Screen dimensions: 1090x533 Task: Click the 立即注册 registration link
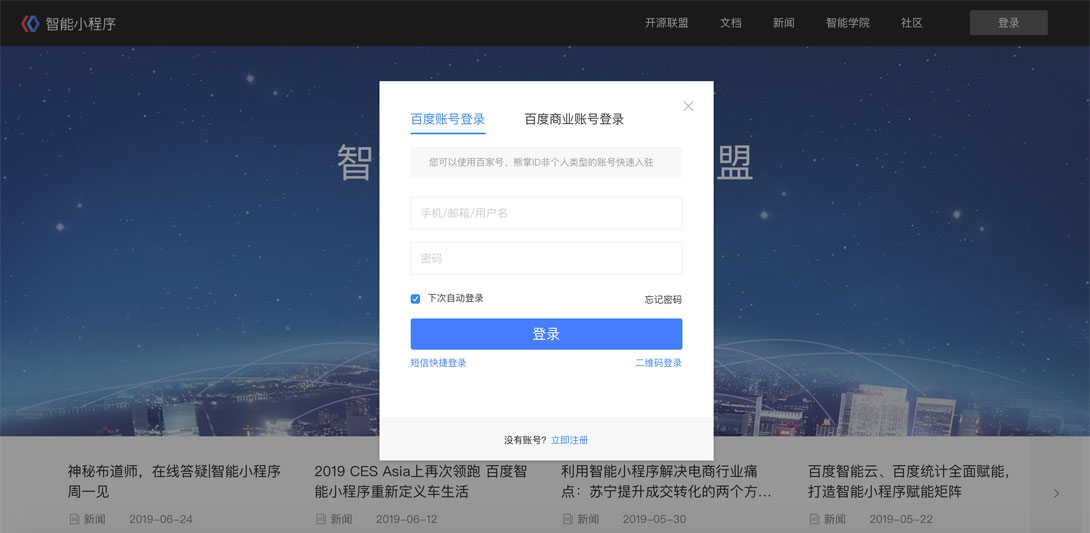point(569,440)
